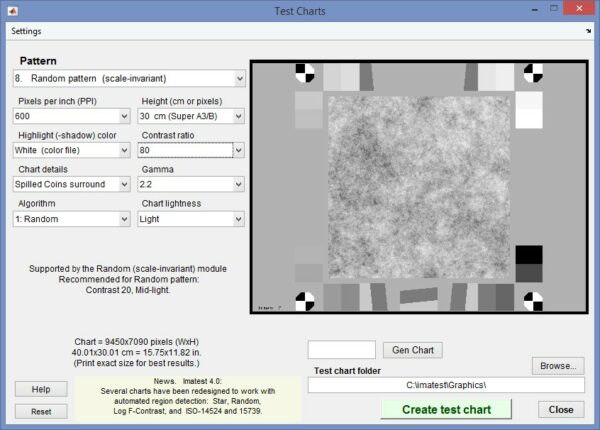600x430 pixels.
Task: Click the empty field beside Gen Chart
Action: [341, 350]
